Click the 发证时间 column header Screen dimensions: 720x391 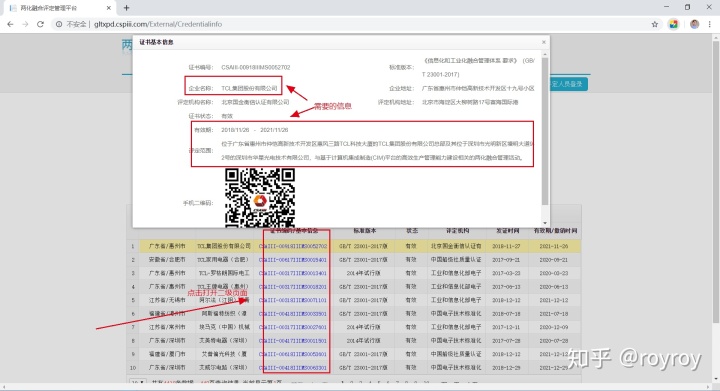[x=507, y=231]
